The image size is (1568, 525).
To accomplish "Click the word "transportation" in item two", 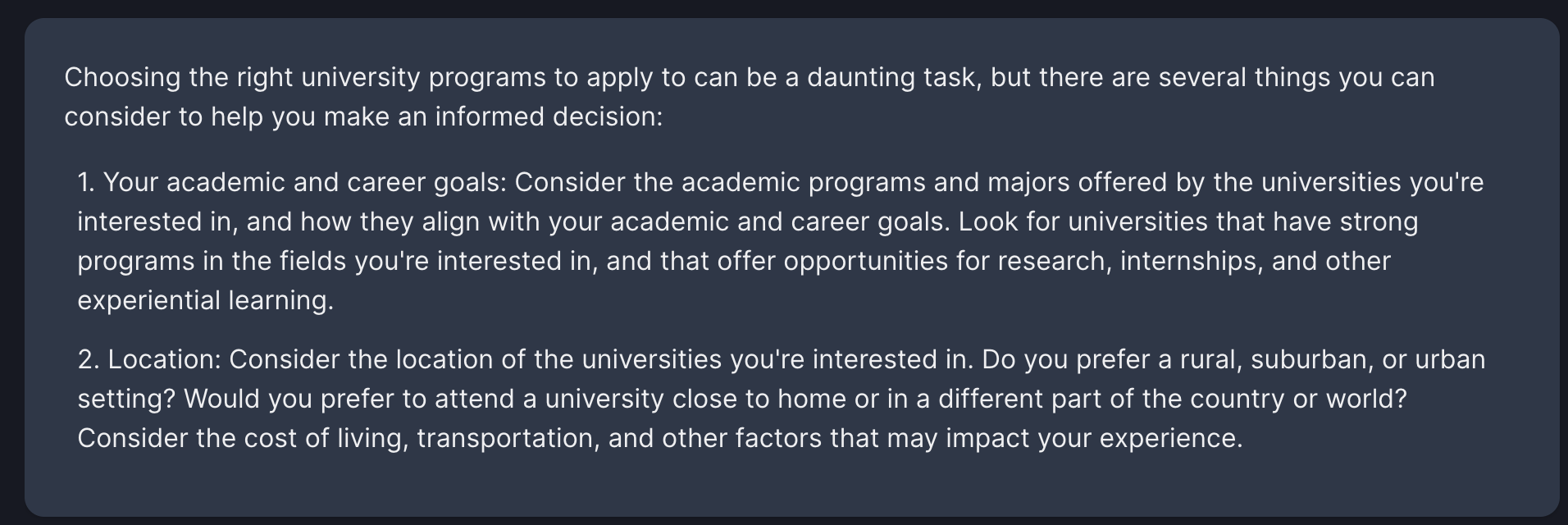I will coord(508,438).
